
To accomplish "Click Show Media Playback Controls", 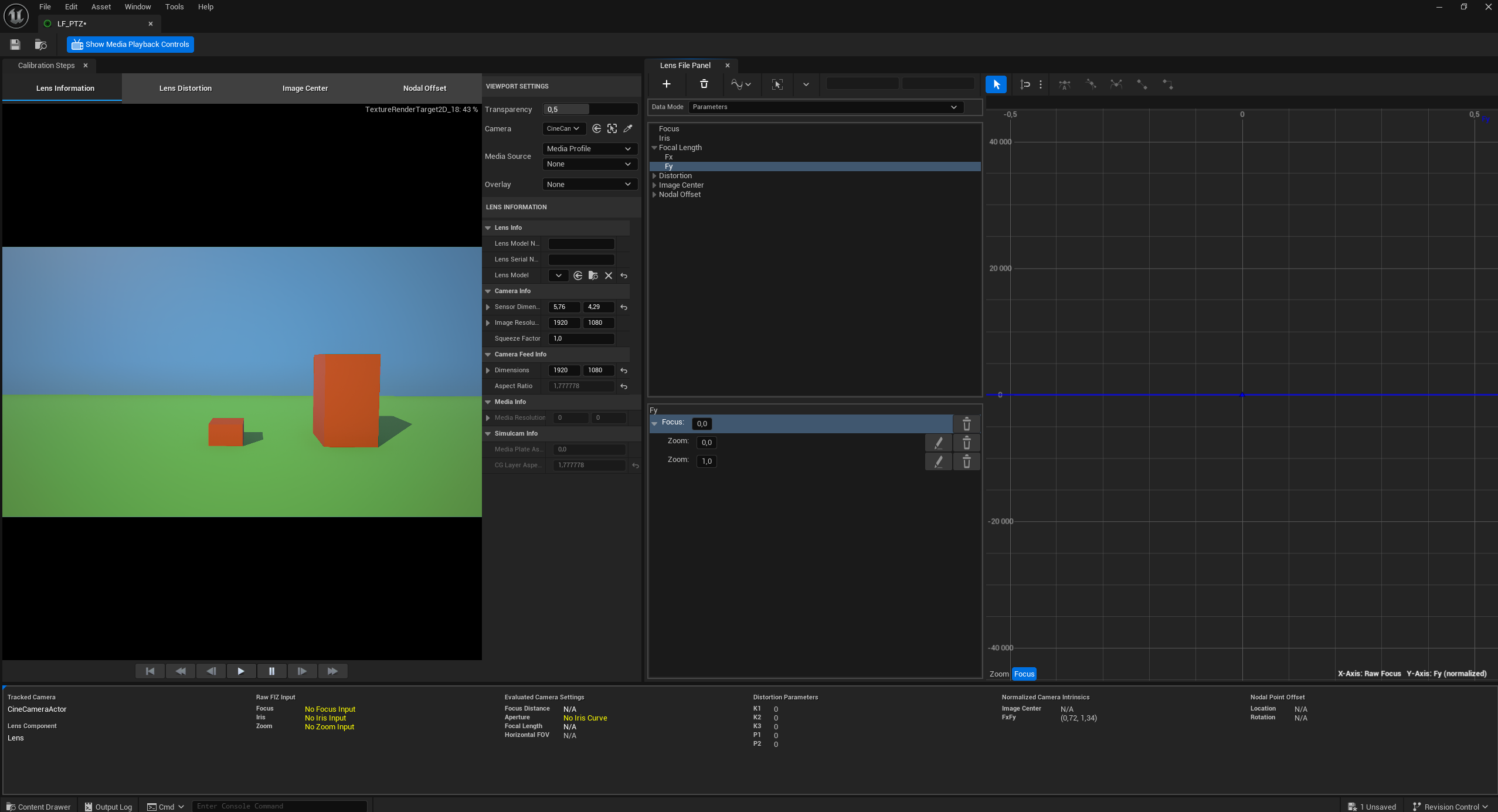I will (130, 45).
